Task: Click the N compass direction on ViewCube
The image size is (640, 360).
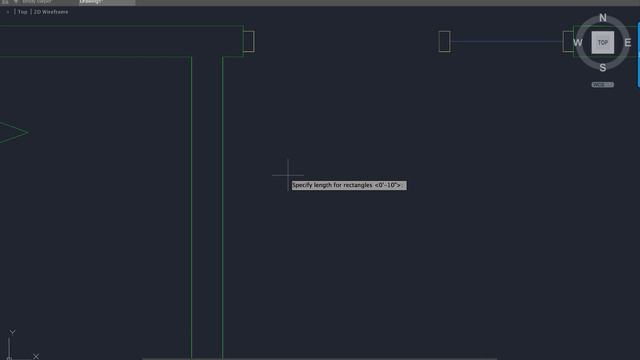Action: pos(603,18)
